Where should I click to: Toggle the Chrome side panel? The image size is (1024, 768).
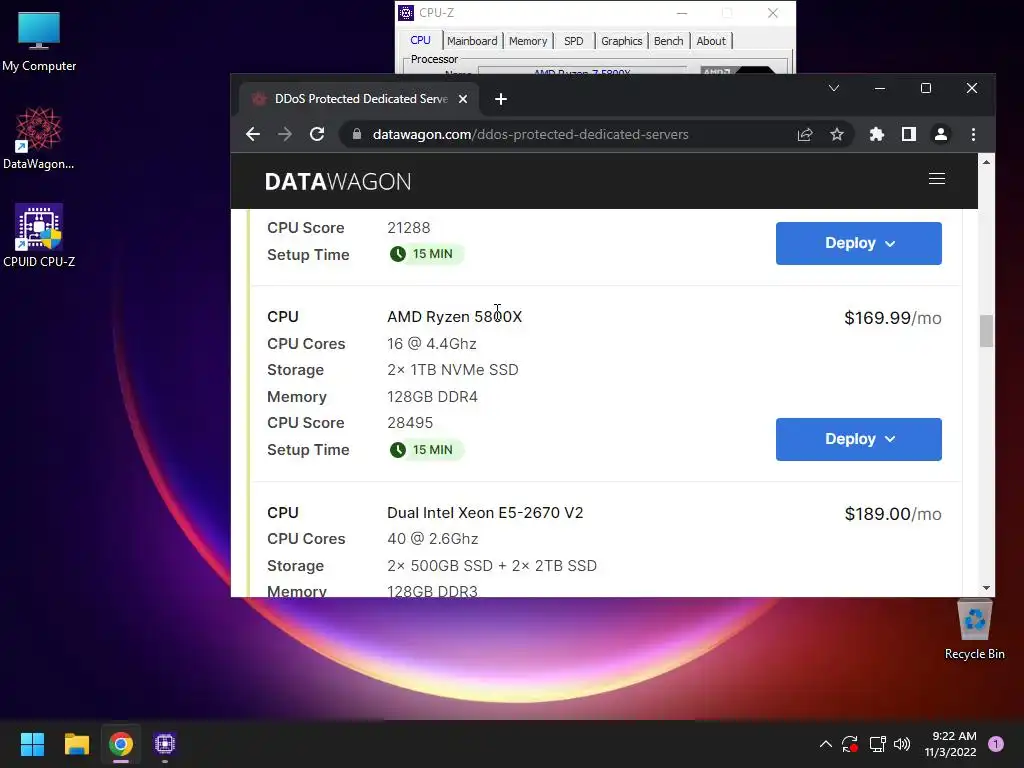[x=908, y=135]
